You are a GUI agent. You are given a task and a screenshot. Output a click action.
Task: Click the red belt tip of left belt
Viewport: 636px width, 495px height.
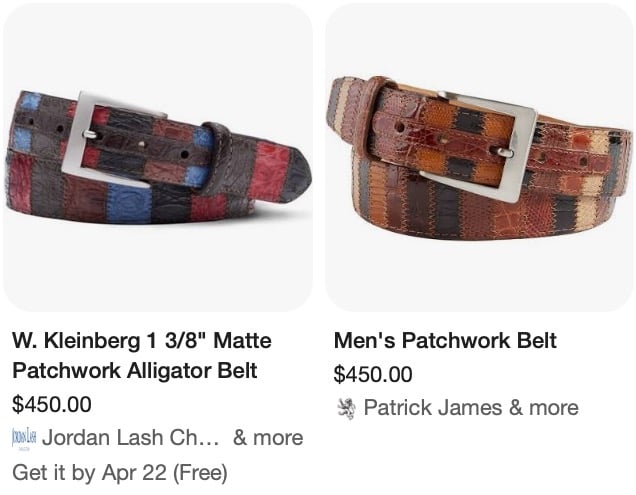click(270, 168)
